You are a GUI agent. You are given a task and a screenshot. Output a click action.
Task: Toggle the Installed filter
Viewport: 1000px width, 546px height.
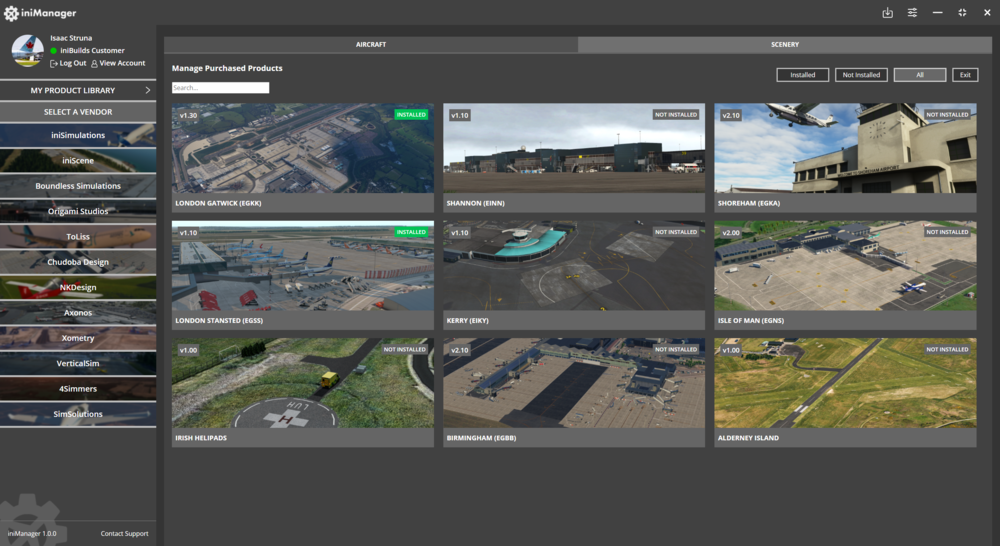pos(802,75)
